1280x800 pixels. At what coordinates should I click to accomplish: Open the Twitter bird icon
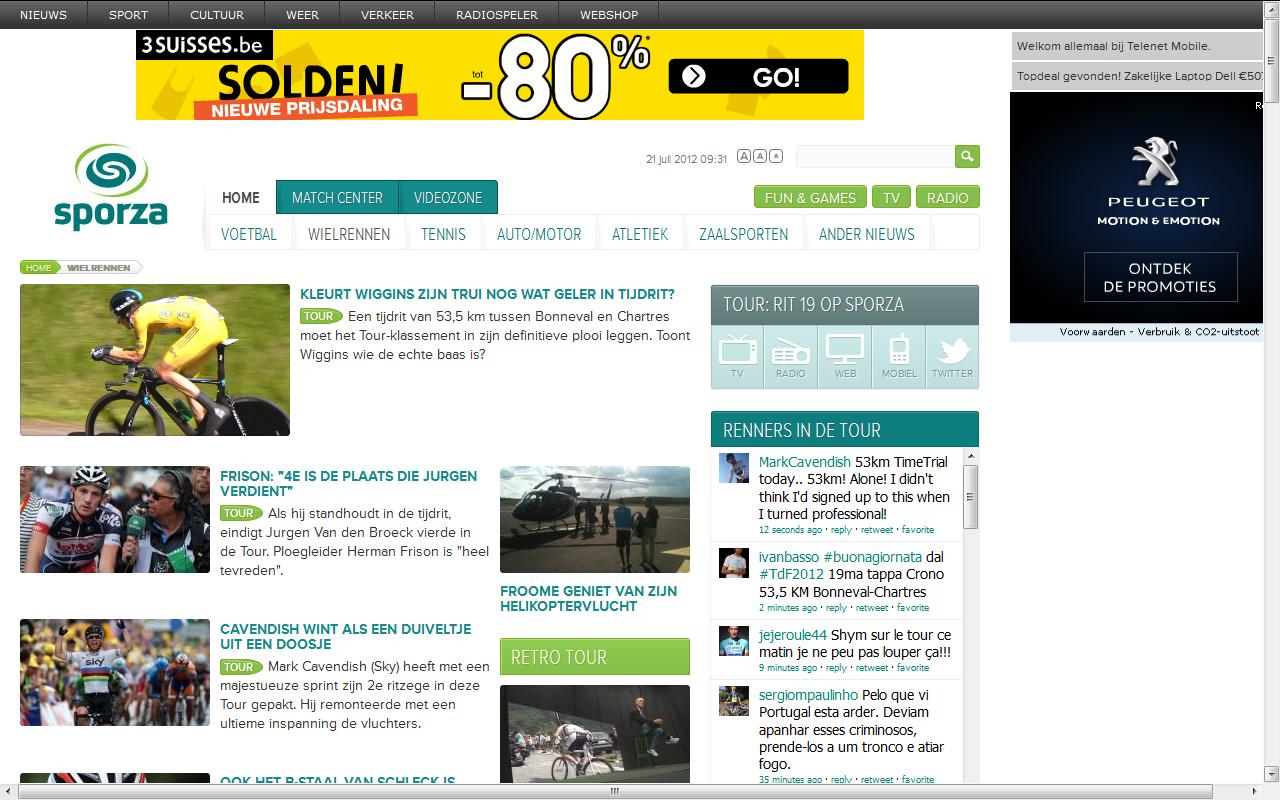tap(952, 351)
